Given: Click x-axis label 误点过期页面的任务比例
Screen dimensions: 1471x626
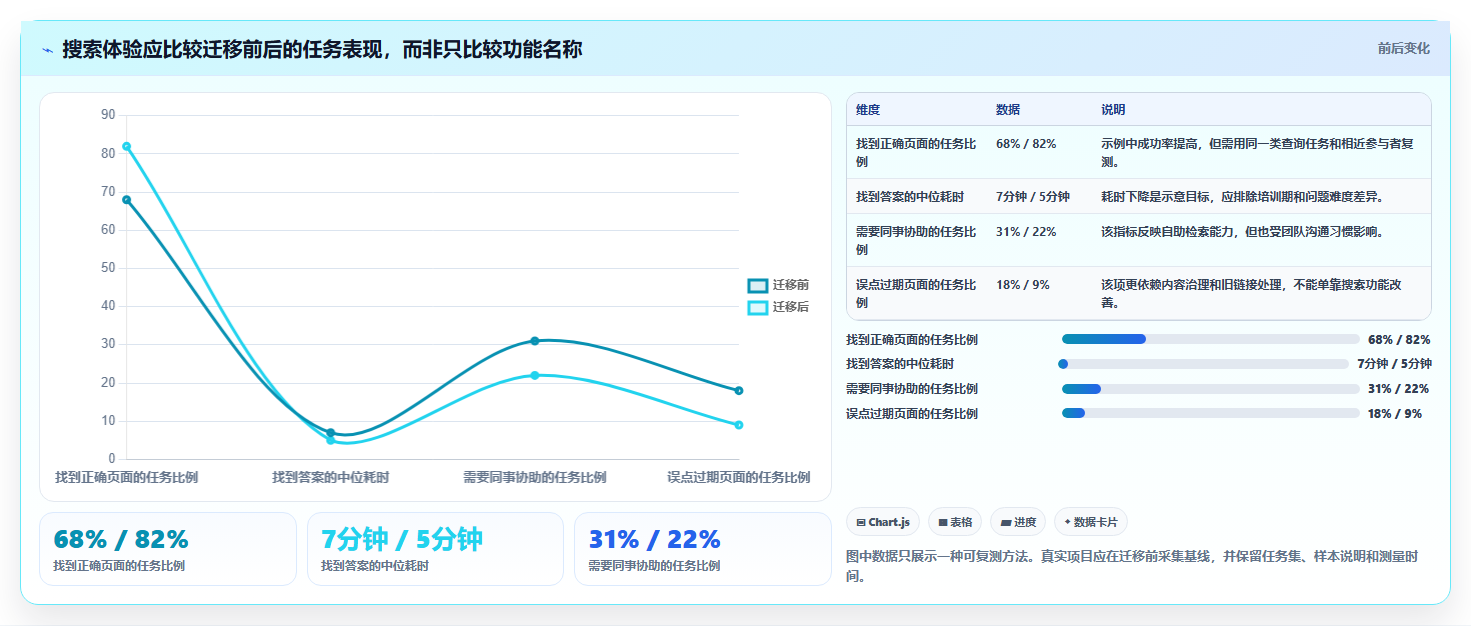Looking at the screenshot, I should [739, 477].
